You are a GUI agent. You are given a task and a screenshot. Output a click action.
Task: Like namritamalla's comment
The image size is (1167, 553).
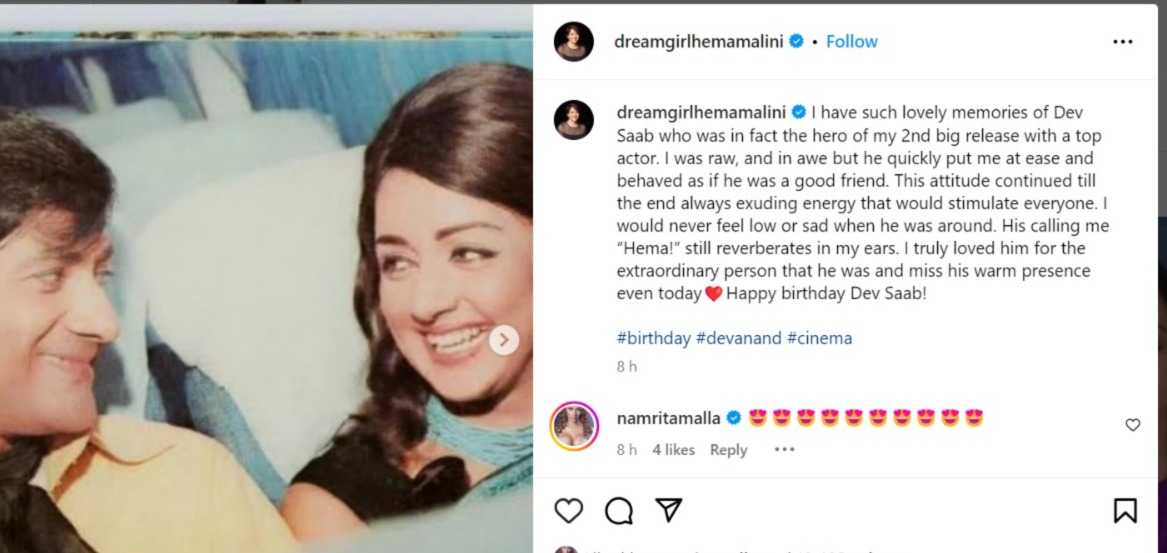tap(1133, 425)
